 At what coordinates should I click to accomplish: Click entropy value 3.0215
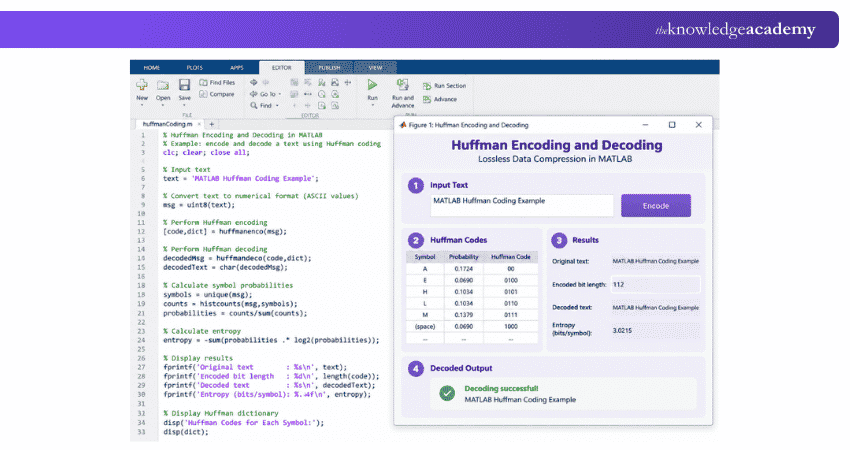pos(622,330)
